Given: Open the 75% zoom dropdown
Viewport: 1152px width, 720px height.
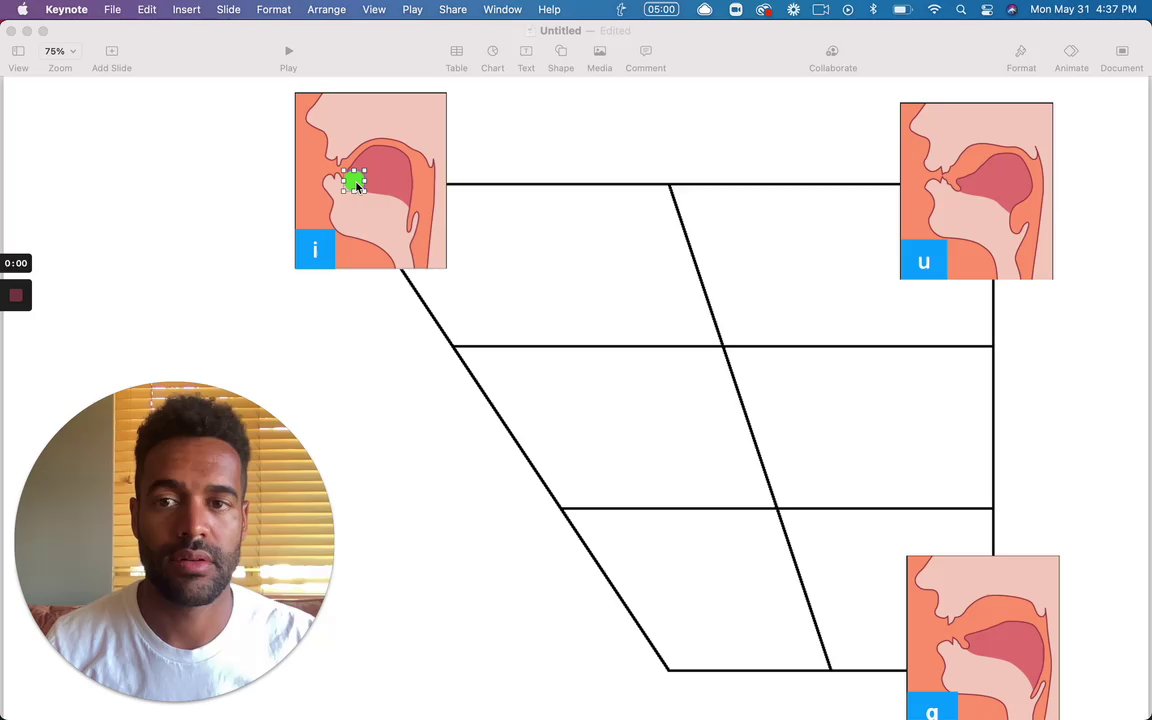Looking at the screenshot, I should pyautogui.click(x=60, y=51).
